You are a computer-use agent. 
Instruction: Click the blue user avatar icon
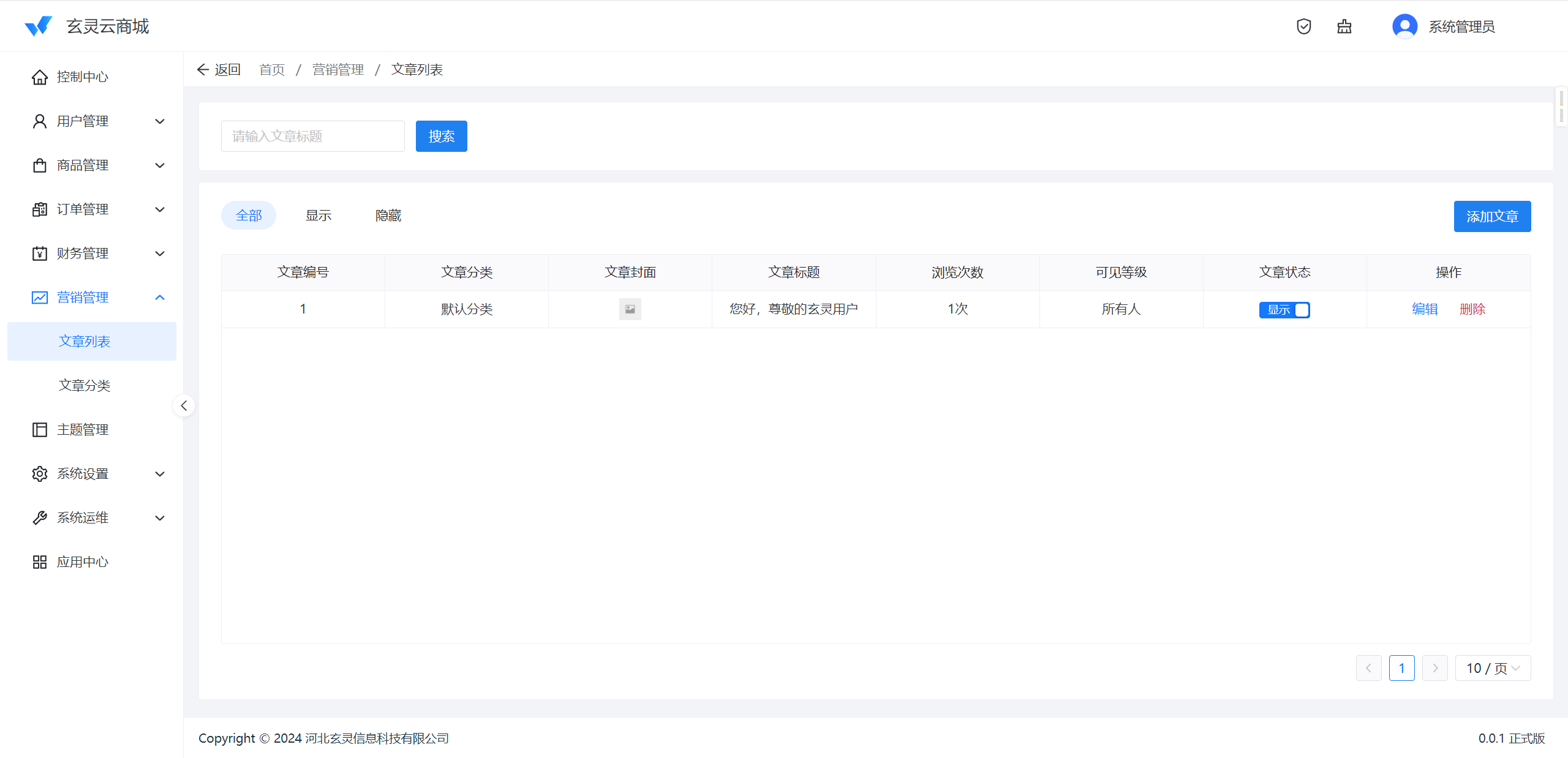pyautogui.click(x=1404, y=26)
